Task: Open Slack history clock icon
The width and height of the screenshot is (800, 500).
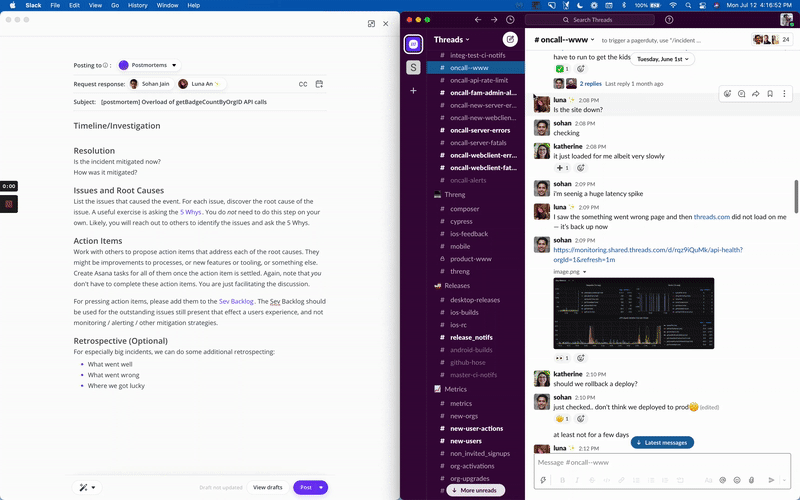Action: point(510,20)
